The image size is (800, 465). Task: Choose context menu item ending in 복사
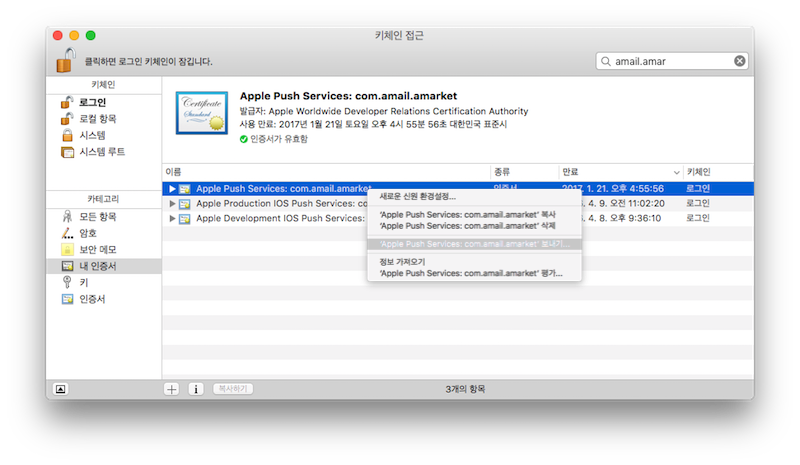pos(474,214)
